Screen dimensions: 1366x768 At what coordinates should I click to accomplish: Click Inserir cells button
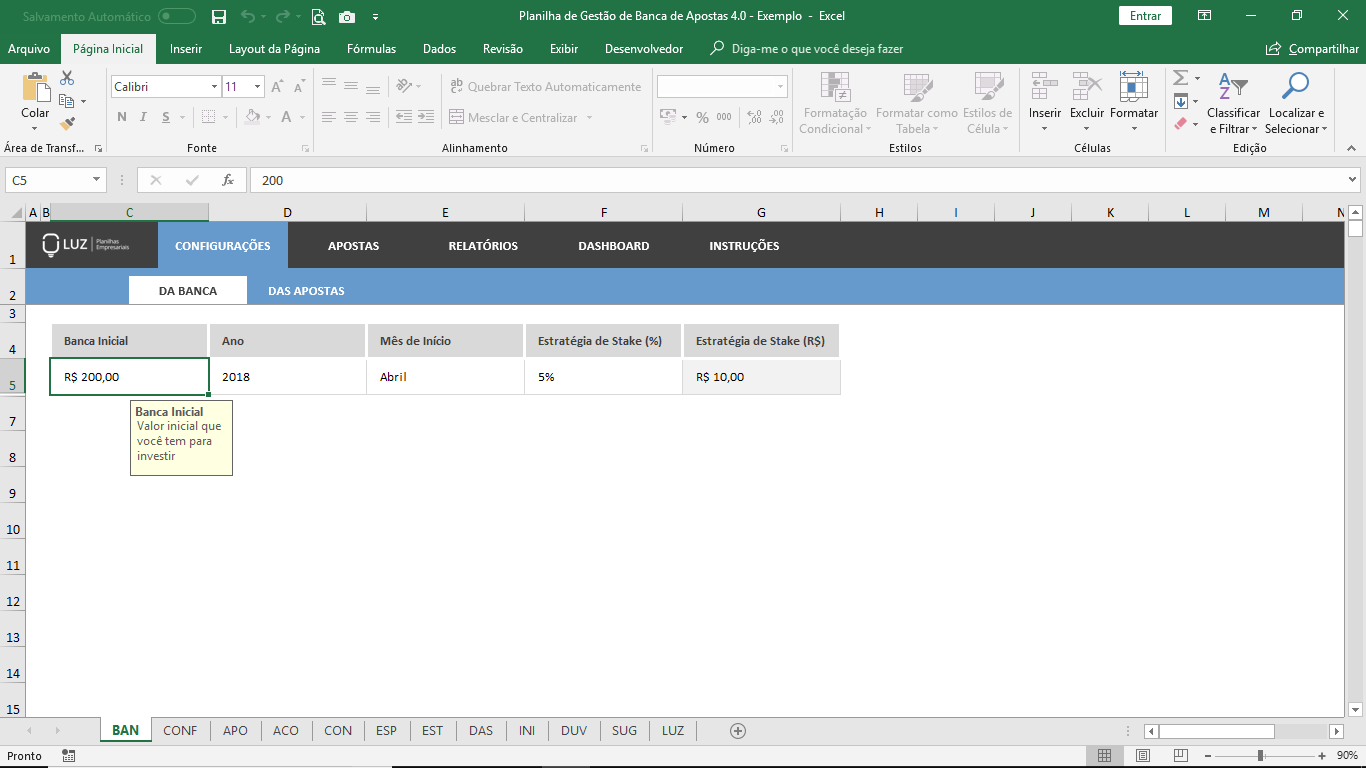[1045, 103]
